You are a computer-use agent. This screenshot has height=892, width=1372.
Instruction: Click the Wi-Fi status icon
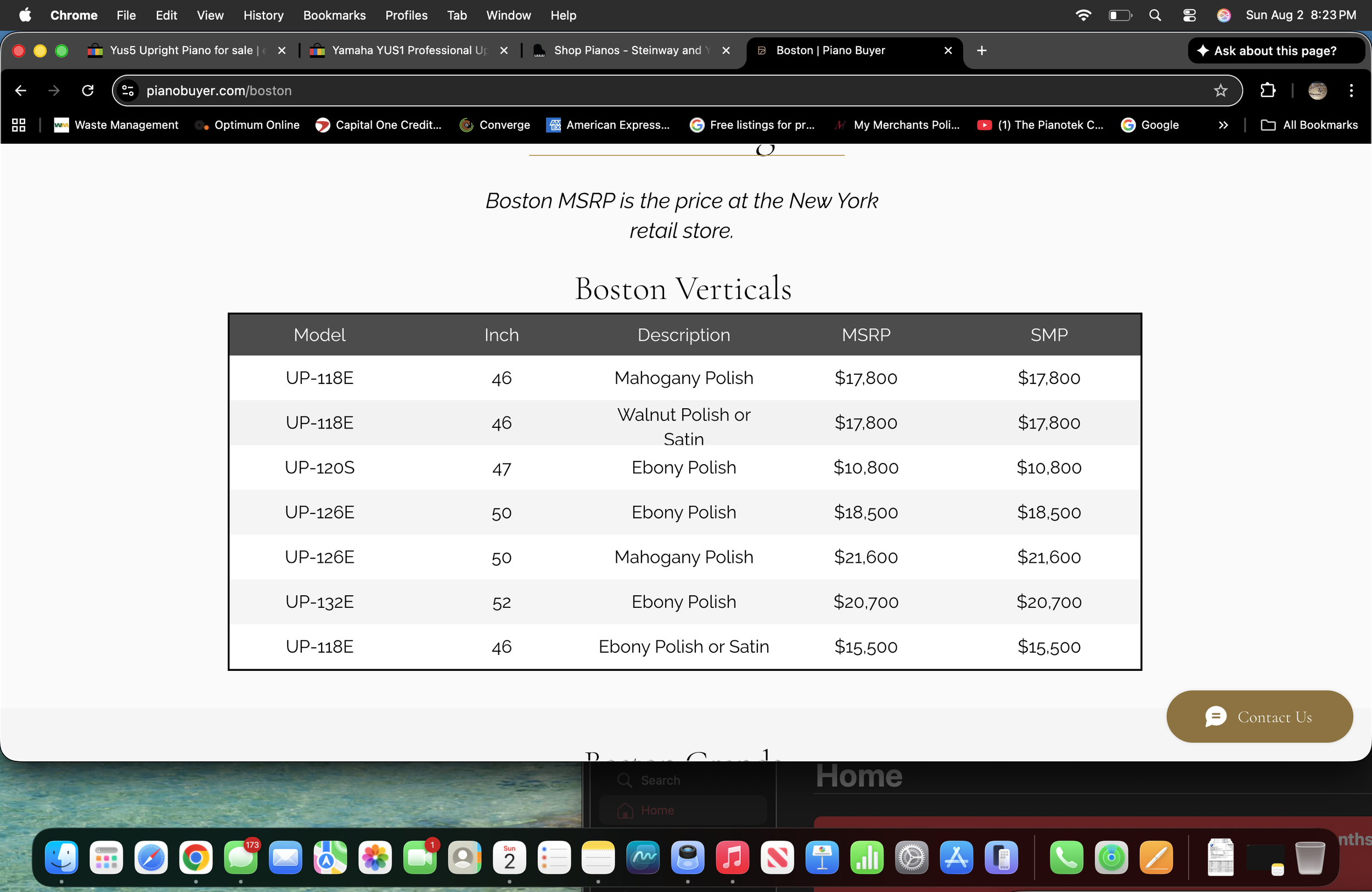[x=1083, y=15]
